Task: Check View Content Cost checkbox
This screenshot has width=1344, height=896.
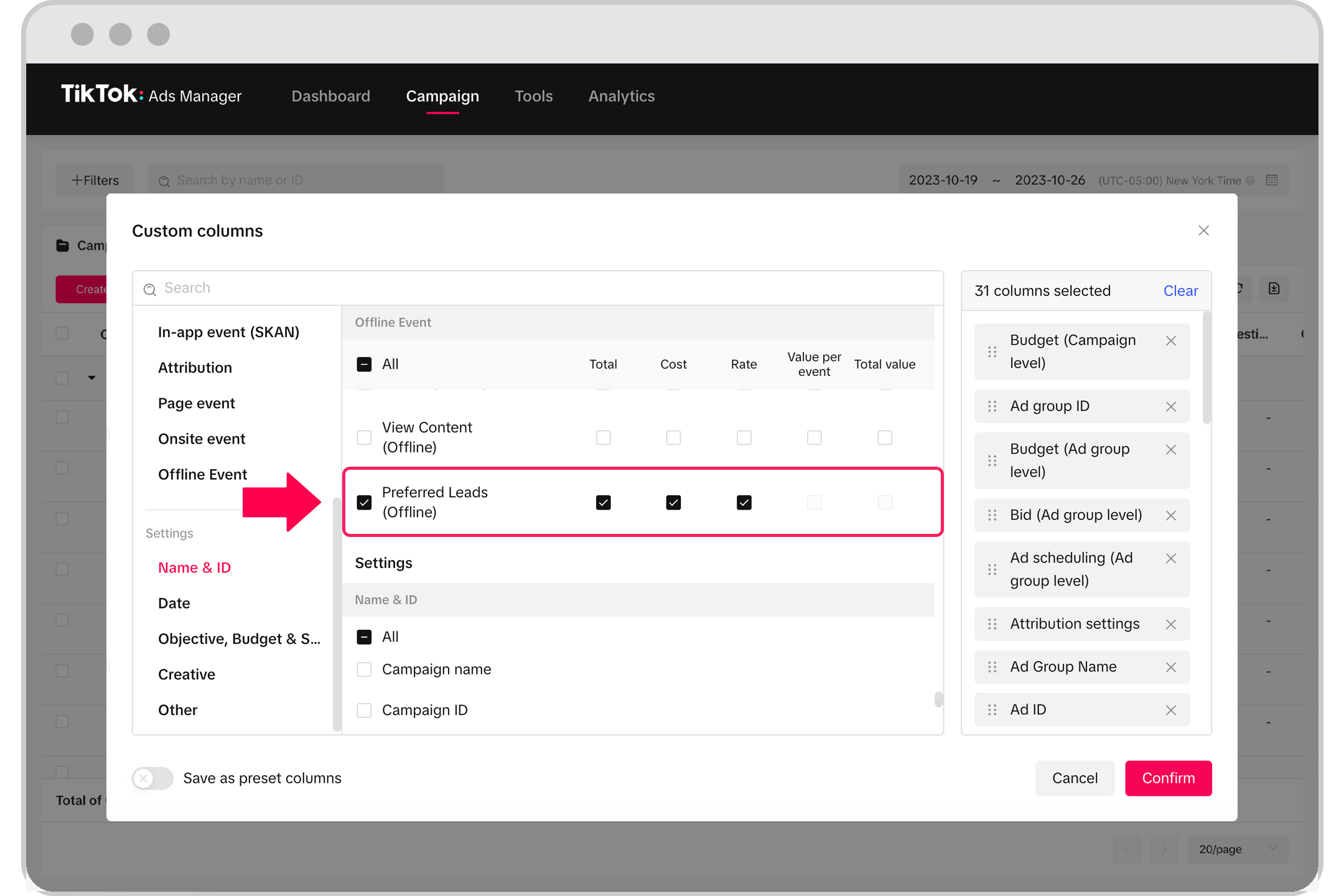Action: click(673, 437)
